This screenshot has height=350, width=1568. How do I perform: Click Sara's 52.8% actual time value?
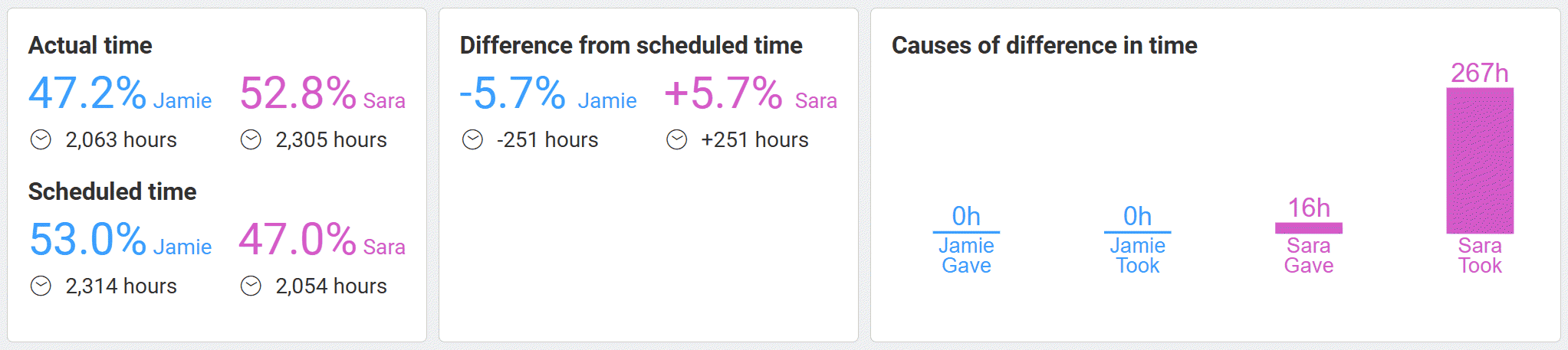[297, 94]
